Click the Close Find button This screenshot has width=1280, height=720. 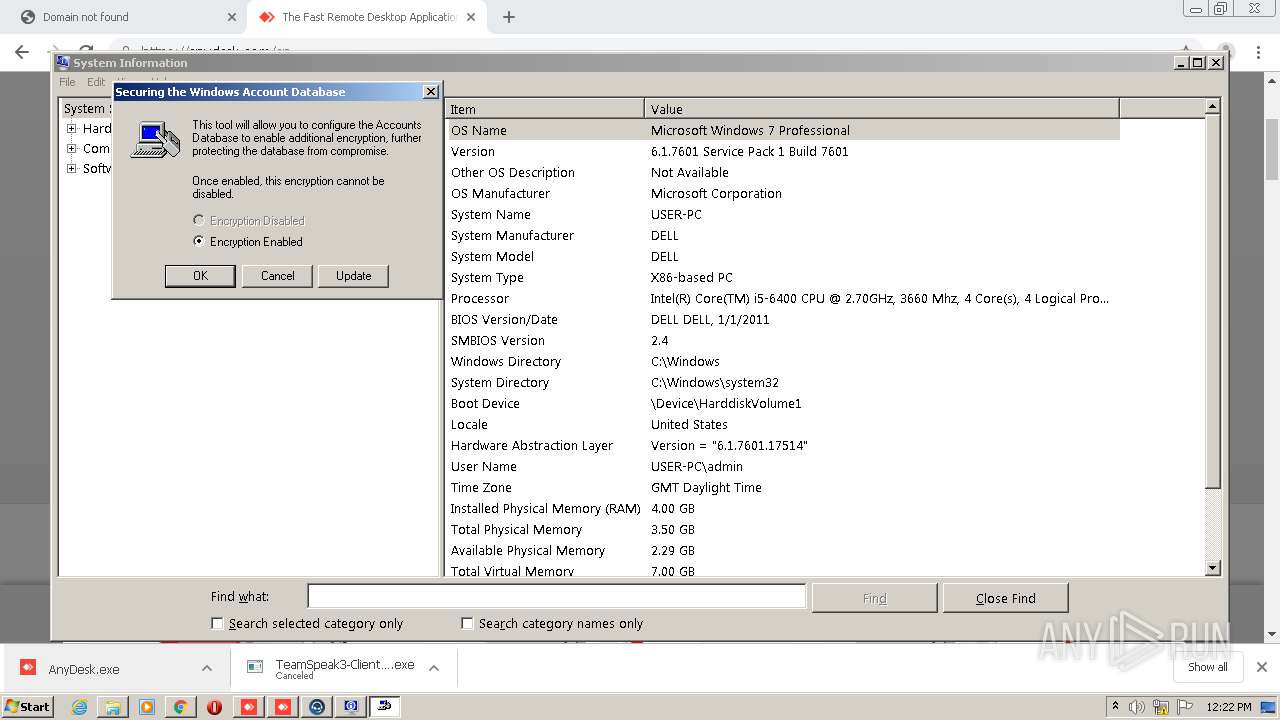[1005, 598]
